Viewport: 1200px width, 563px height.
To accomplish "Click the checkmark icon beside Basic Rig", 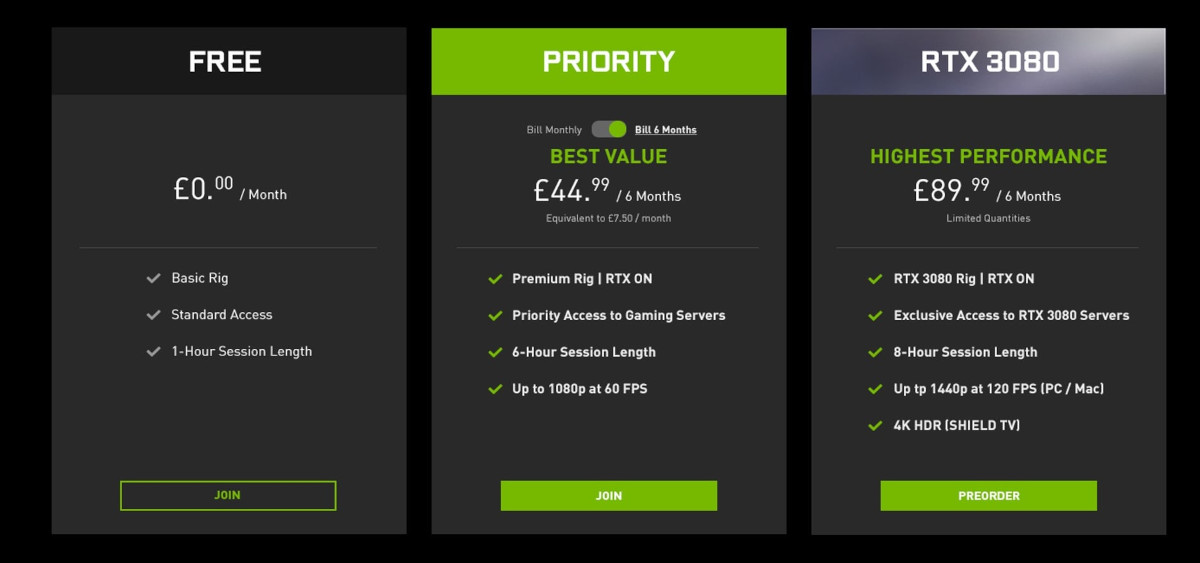I will click(x=153, y=279).
